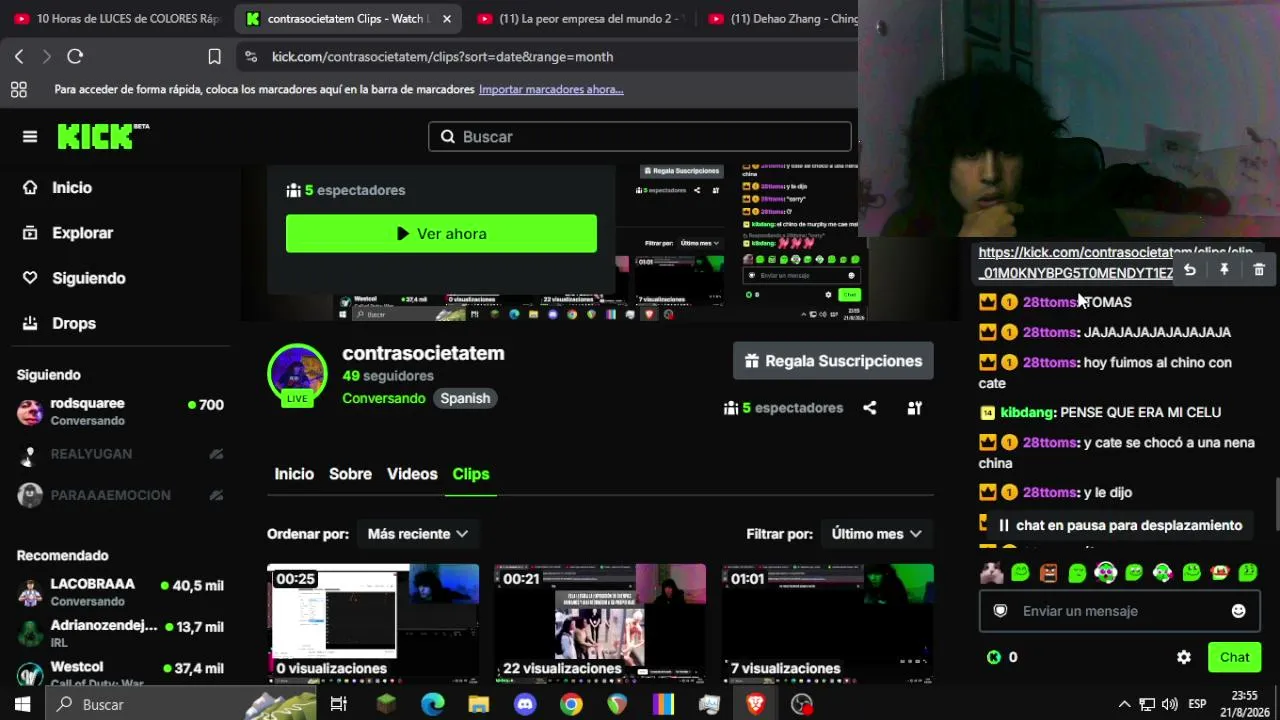Play the 00:21 clip with 22 visualizaciones
1280x720 pixels.
[600, 623]
